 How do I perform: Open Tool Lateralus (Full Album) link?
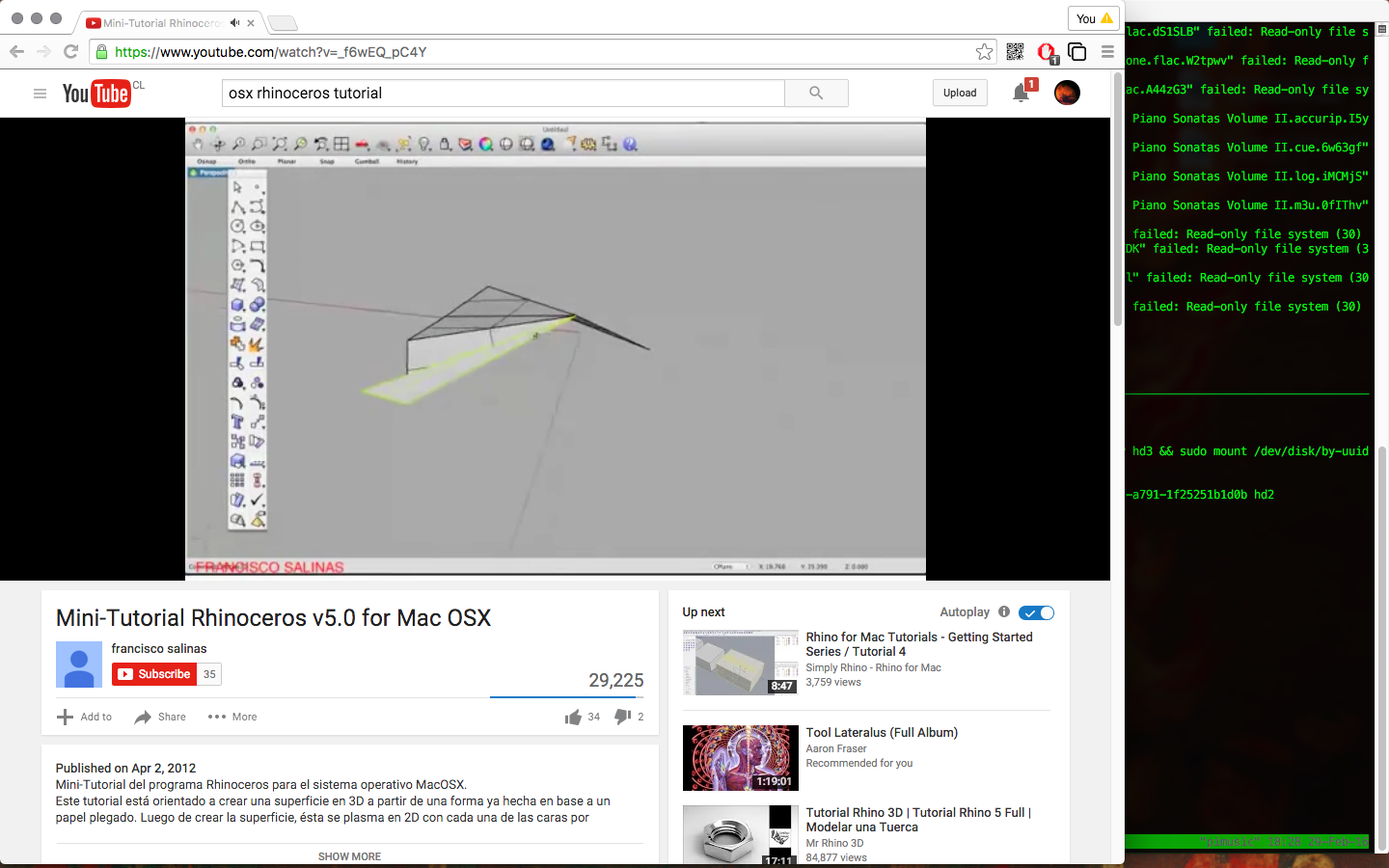tap(882, 732)
